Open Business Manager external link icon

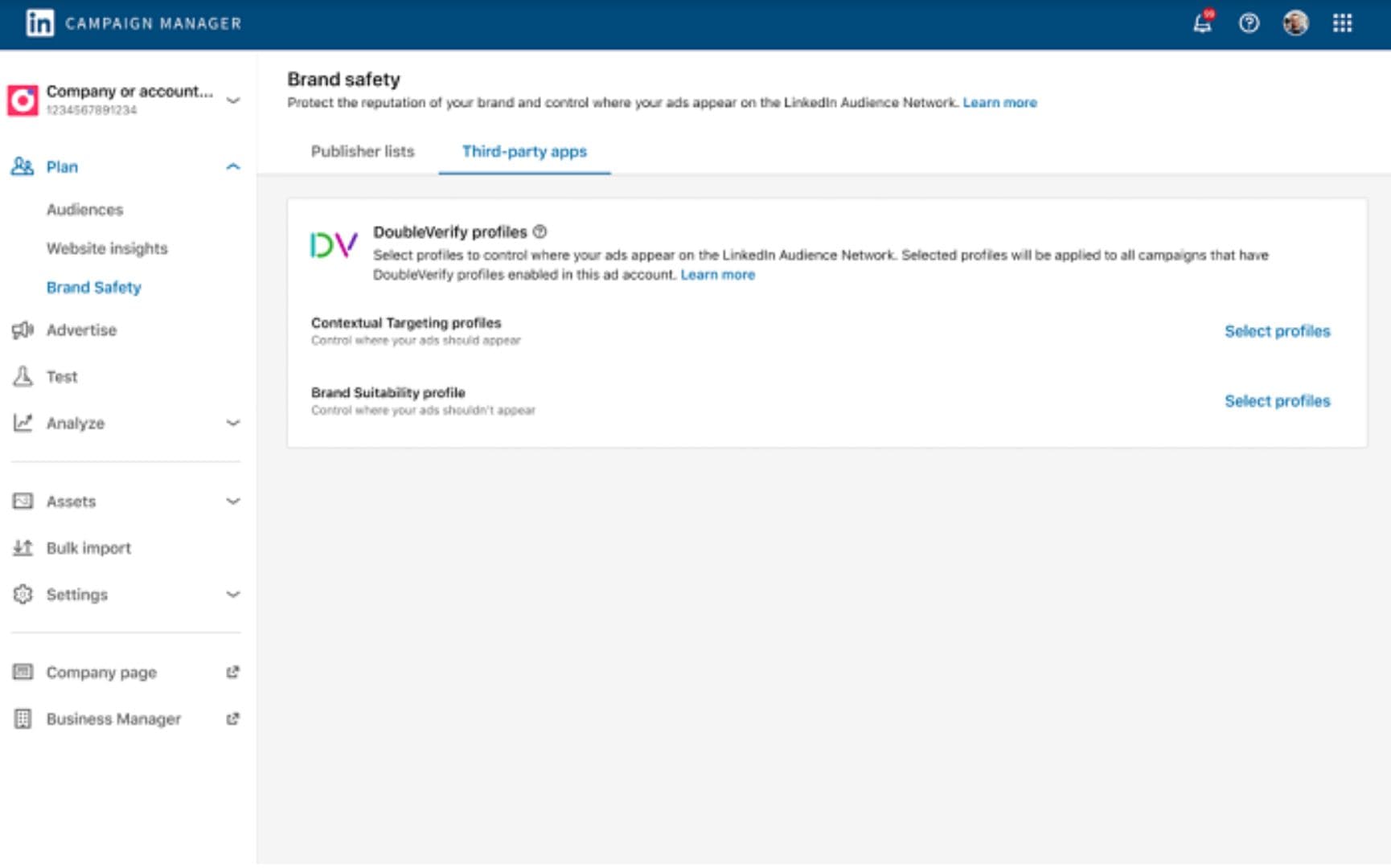tap(232, 719)
